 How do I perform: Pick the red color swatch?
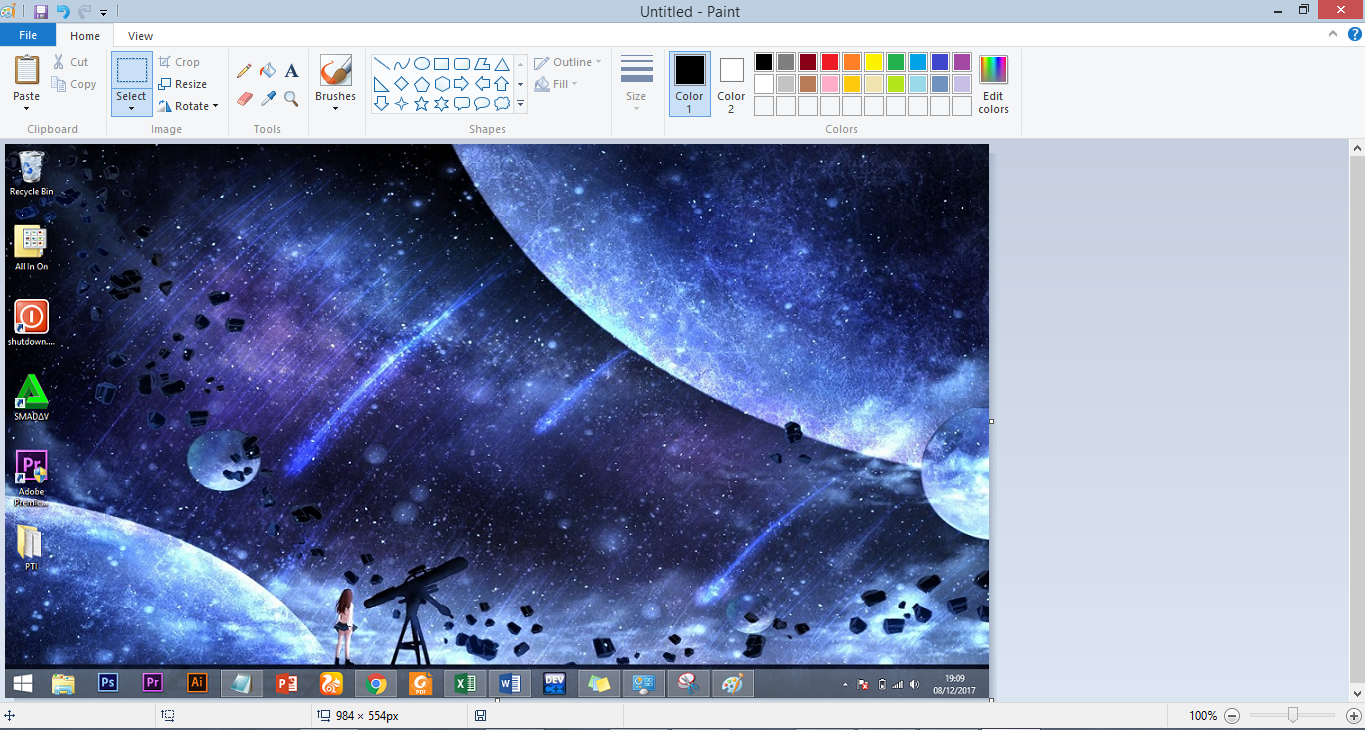(x=830, y=62)
